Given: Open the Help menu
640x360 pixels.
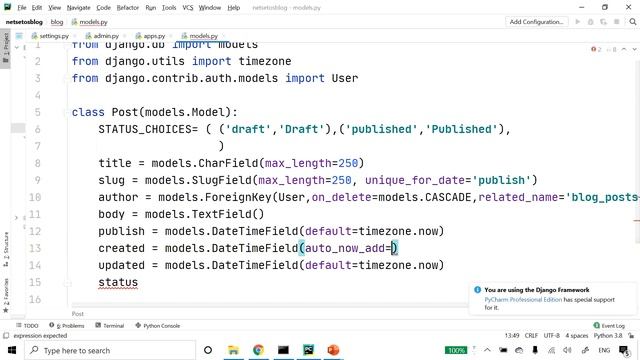Looking at the screenshot, I should pyautogui.click(x=233, y=7).
